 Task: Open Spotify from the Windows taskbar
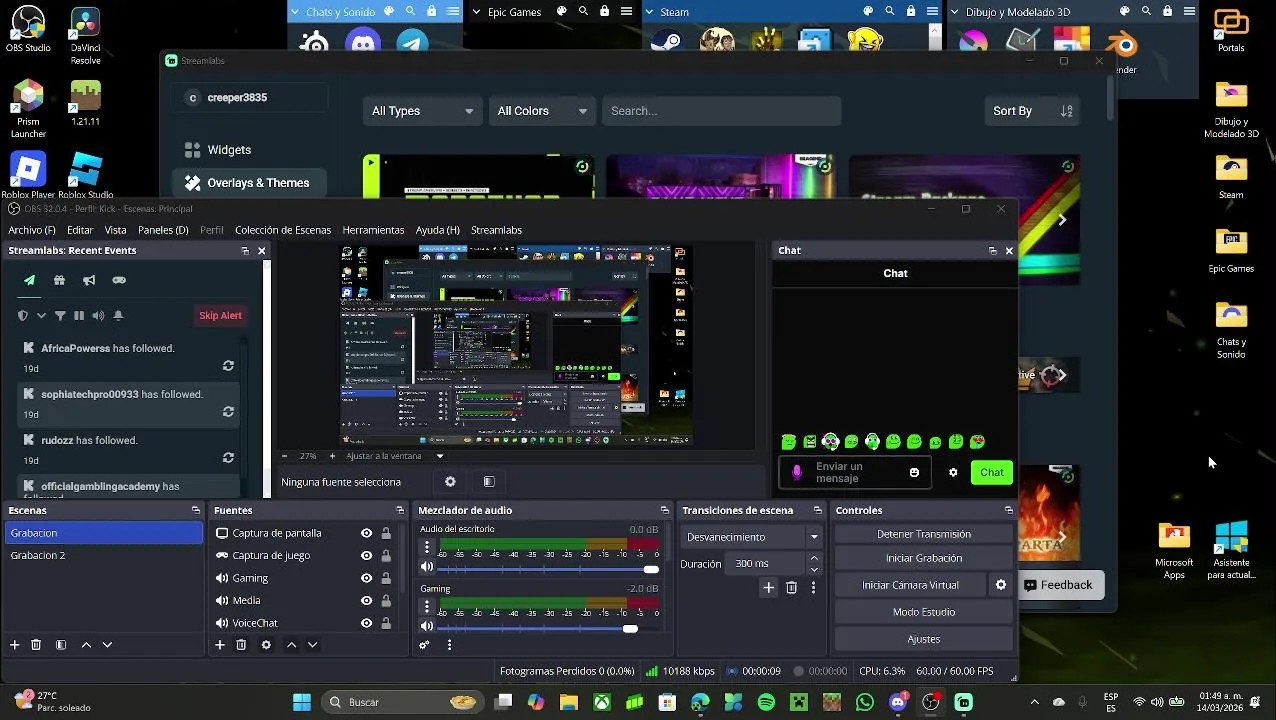tap(766, 702)
